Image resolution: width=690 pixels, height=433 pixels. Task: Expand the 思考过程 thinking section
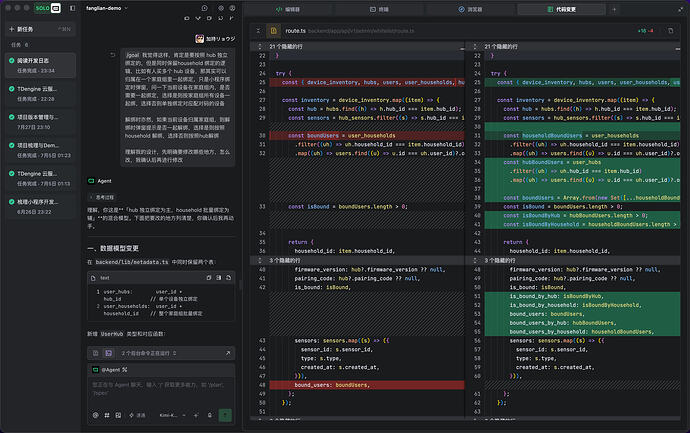[103, 197]
